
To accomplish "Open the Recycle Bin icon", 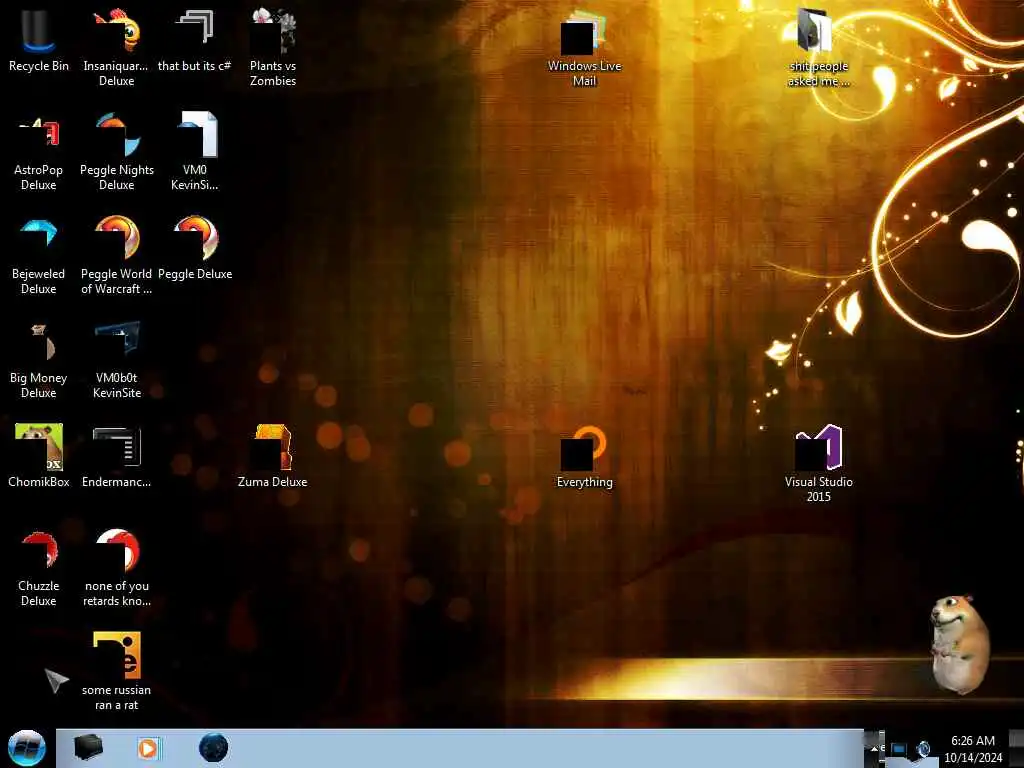I will tap(39, 40).
